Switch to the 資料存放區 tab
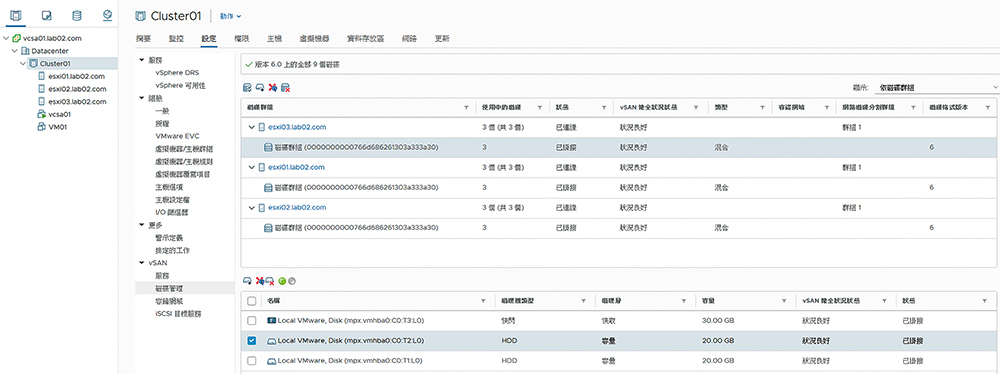Viewport: 1000px width, 374px height. (x=365, y=38)
